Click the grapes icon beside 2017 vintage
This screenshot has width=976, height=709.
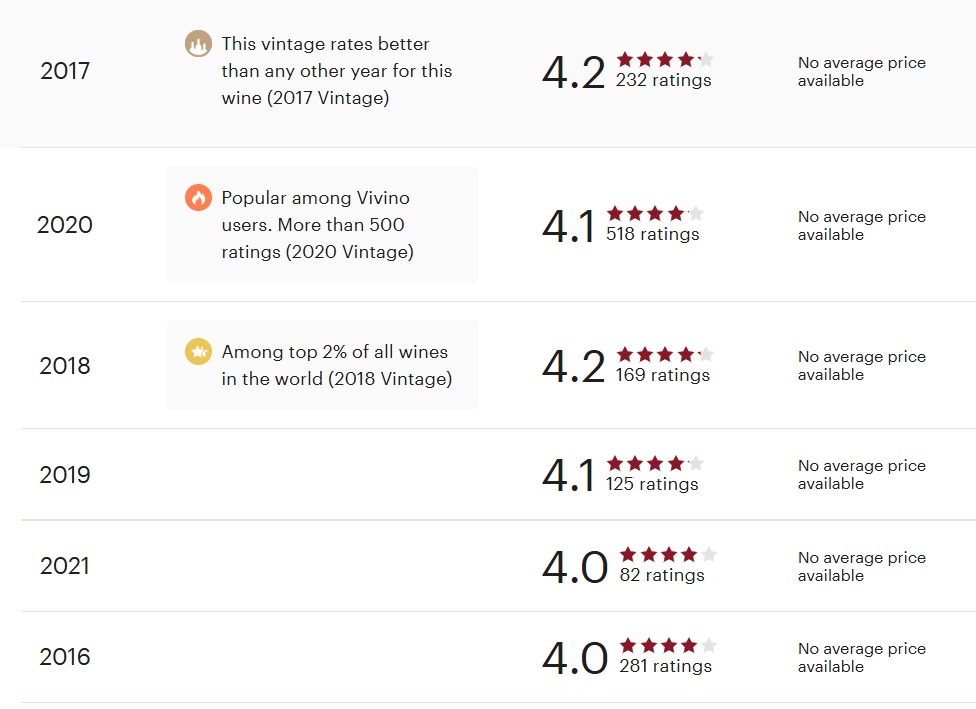[x=198, y=44]
